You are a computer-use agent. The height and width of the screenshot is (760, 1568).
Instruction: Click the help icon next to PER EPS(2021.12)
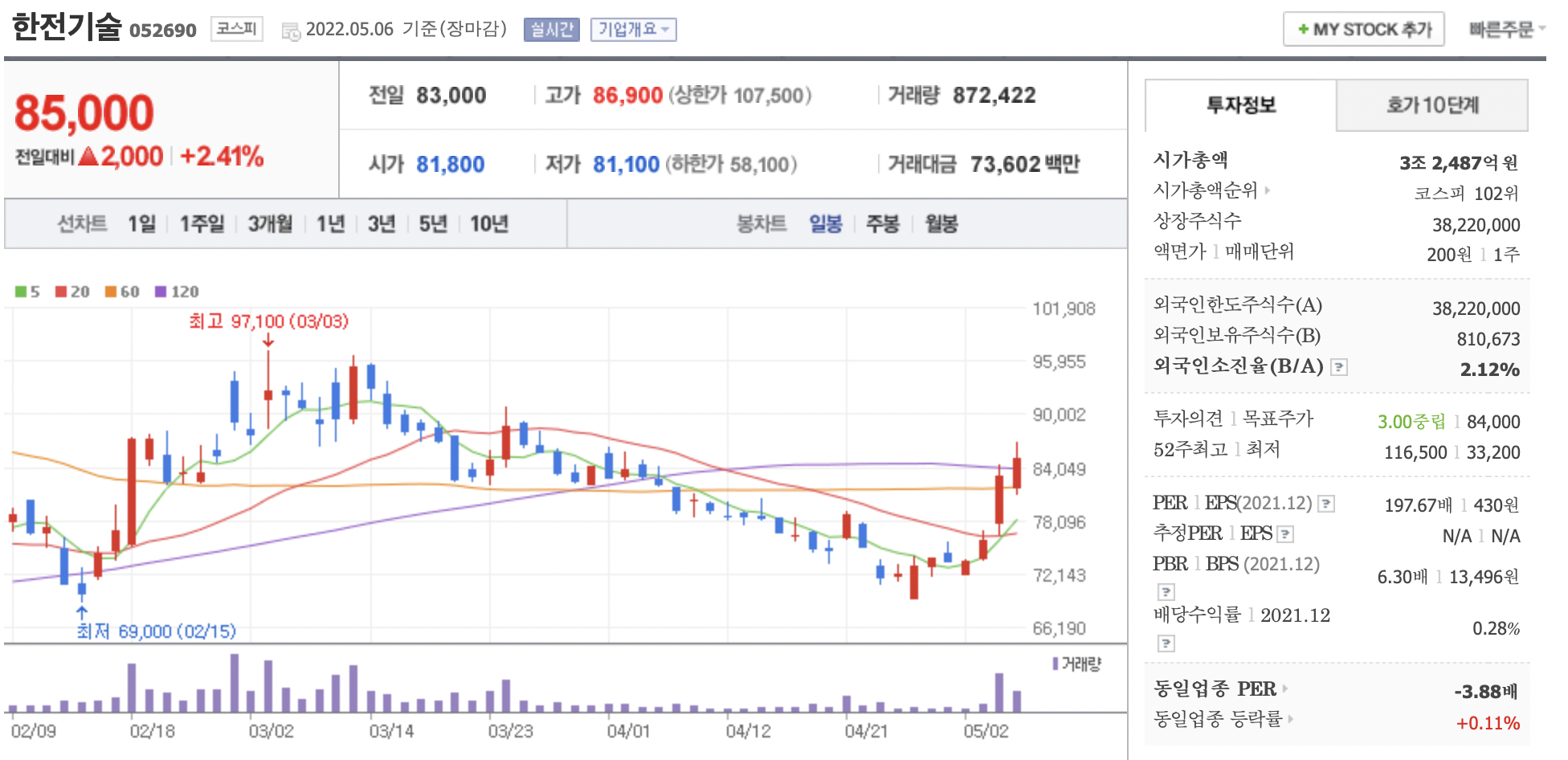tap(1327, 504)
